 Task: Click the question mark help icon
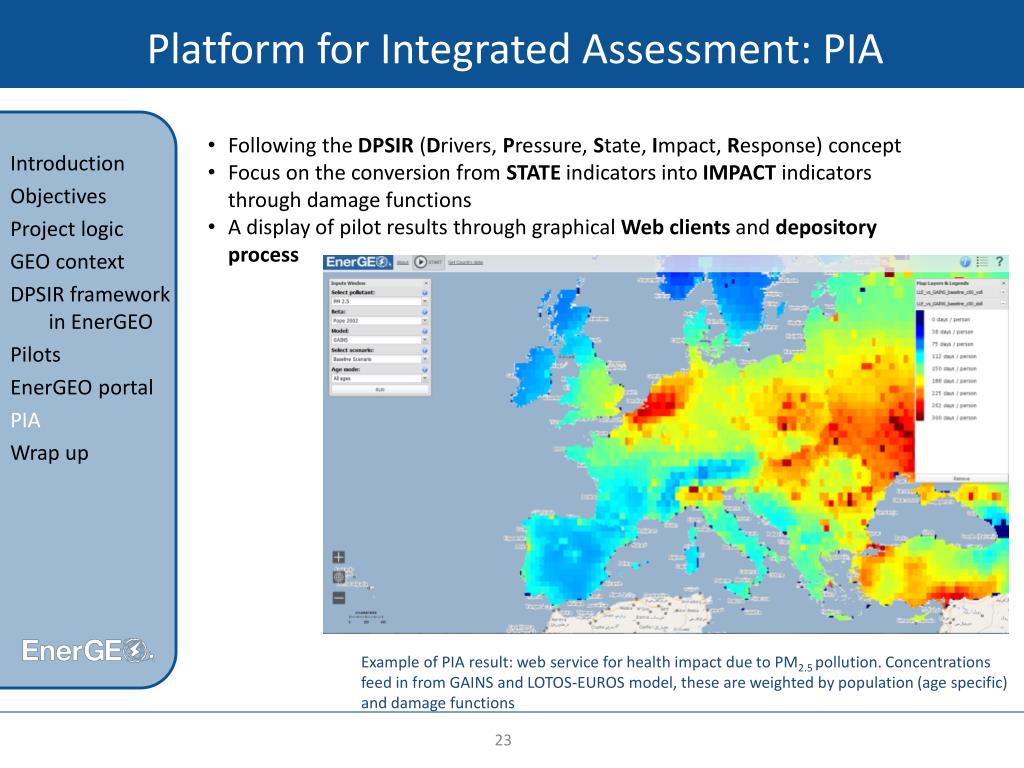(999, 262)
